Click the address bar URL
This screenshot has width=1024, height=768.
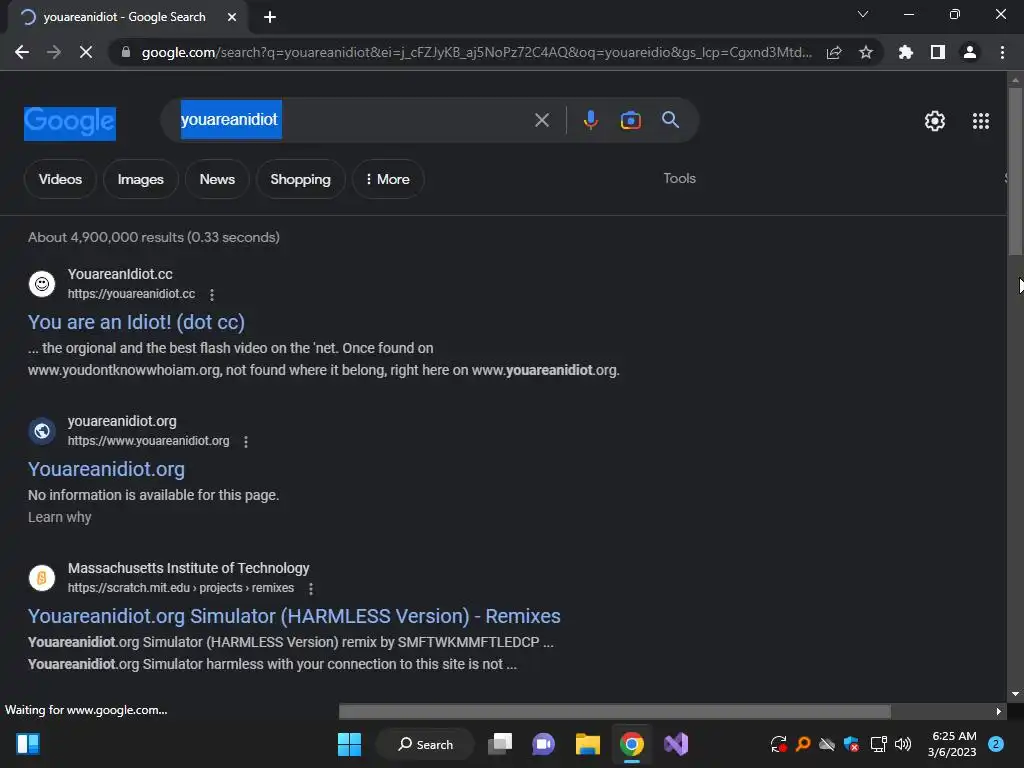tap(477, 52)
